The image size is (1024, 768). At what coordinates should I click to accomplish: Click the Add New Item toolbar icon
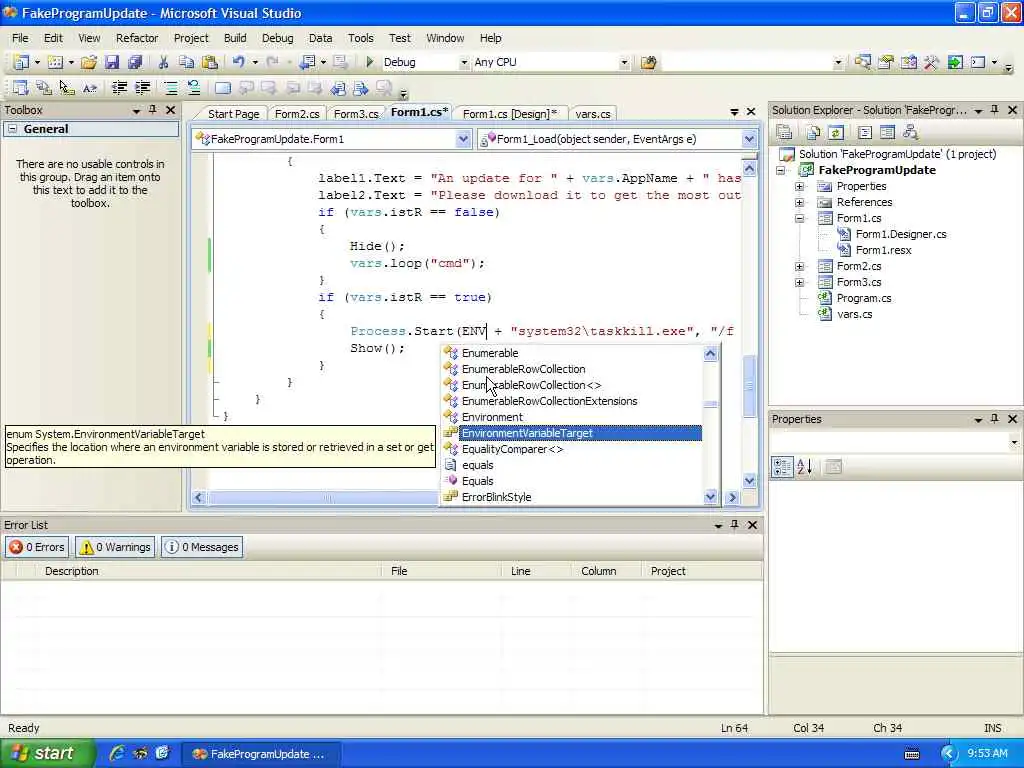point(56,62)
